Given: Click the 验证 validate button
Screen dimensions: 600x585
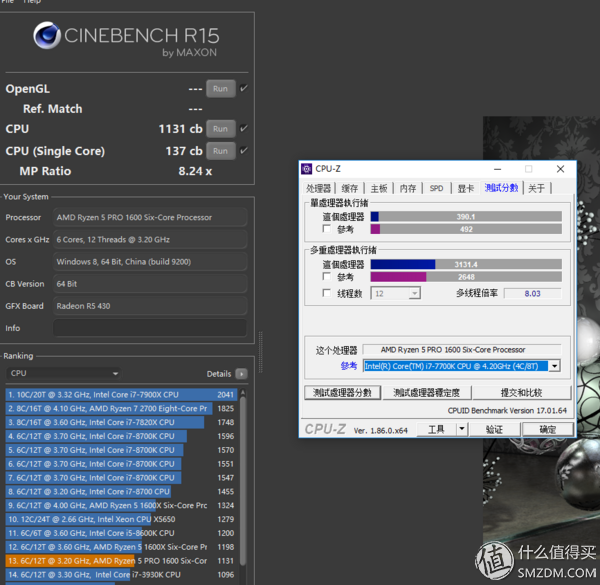Looking at the screenshot, I should pos(494,429).
